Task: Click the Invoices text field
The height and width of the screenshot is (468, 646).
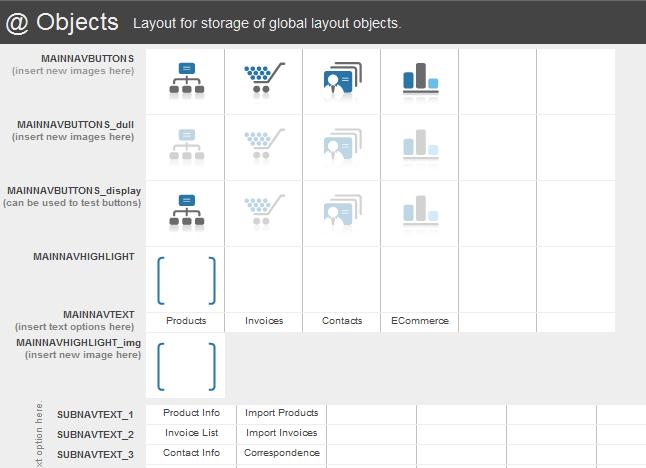Action: (x=264, y=321)
